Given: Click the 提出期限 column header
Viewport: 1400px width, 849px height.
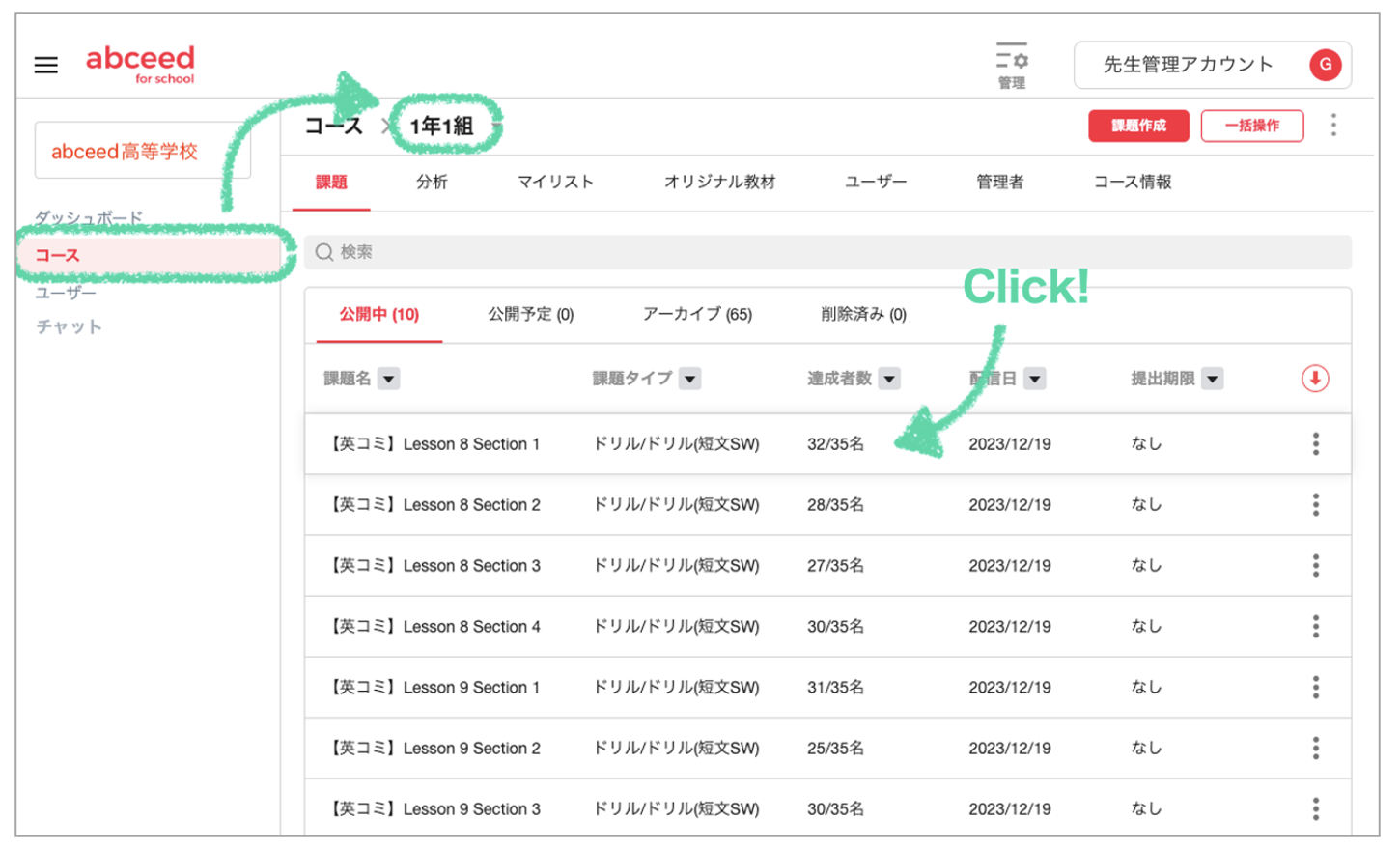Looking at the screenshot, I should point(1162,379).
